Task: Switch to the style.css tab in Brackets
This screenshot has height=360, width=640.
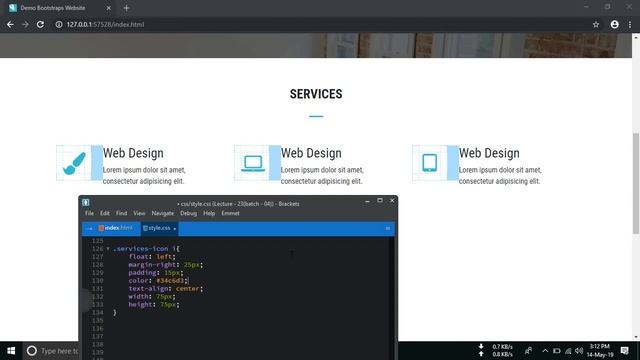Action: tap(159, 228)
